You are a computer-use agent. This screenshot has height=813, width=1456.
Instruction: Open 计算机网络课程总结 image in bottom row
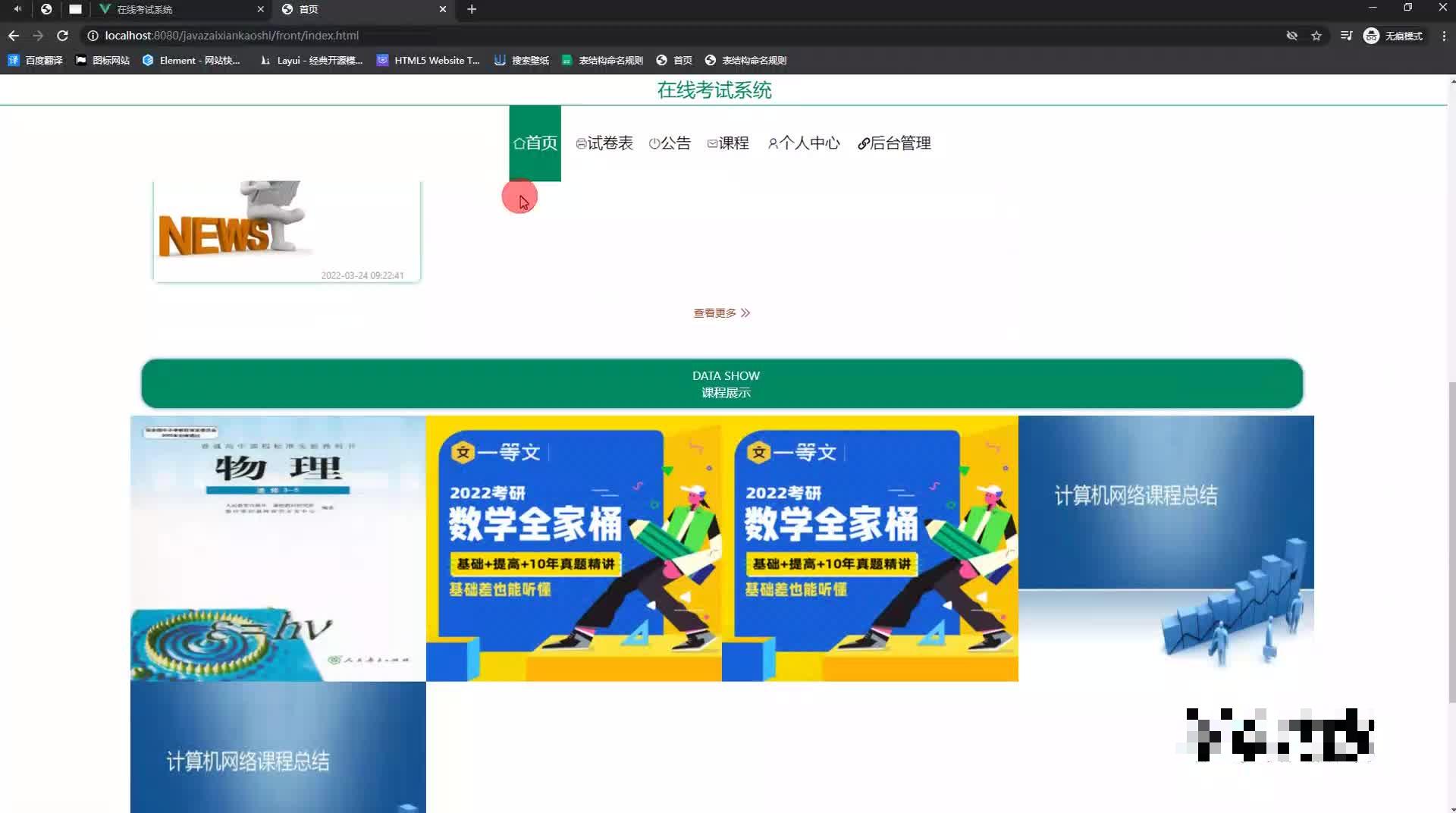tap(278, 747)
